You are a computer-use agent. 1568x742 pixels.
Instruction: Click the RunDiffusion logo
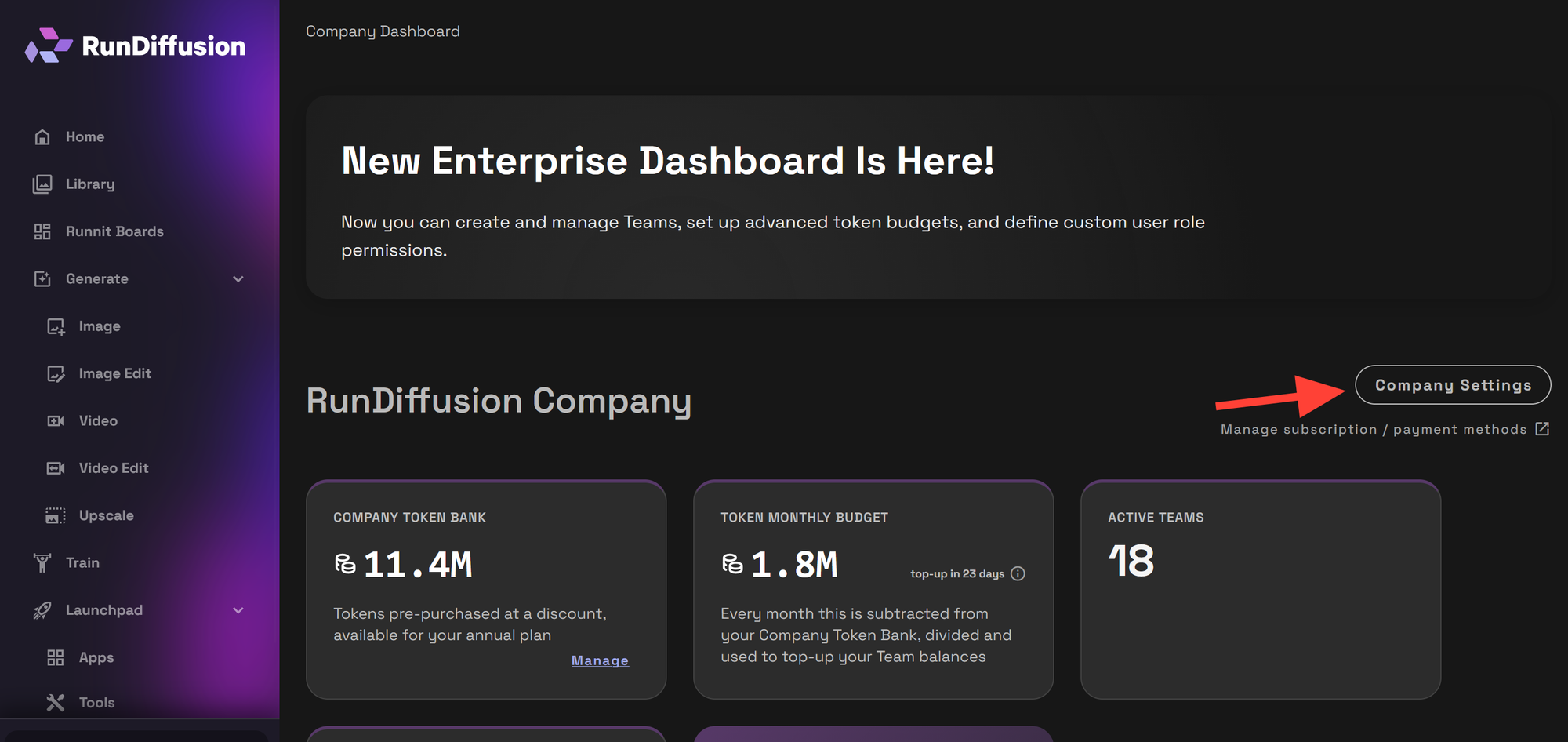tap(134, 46)
